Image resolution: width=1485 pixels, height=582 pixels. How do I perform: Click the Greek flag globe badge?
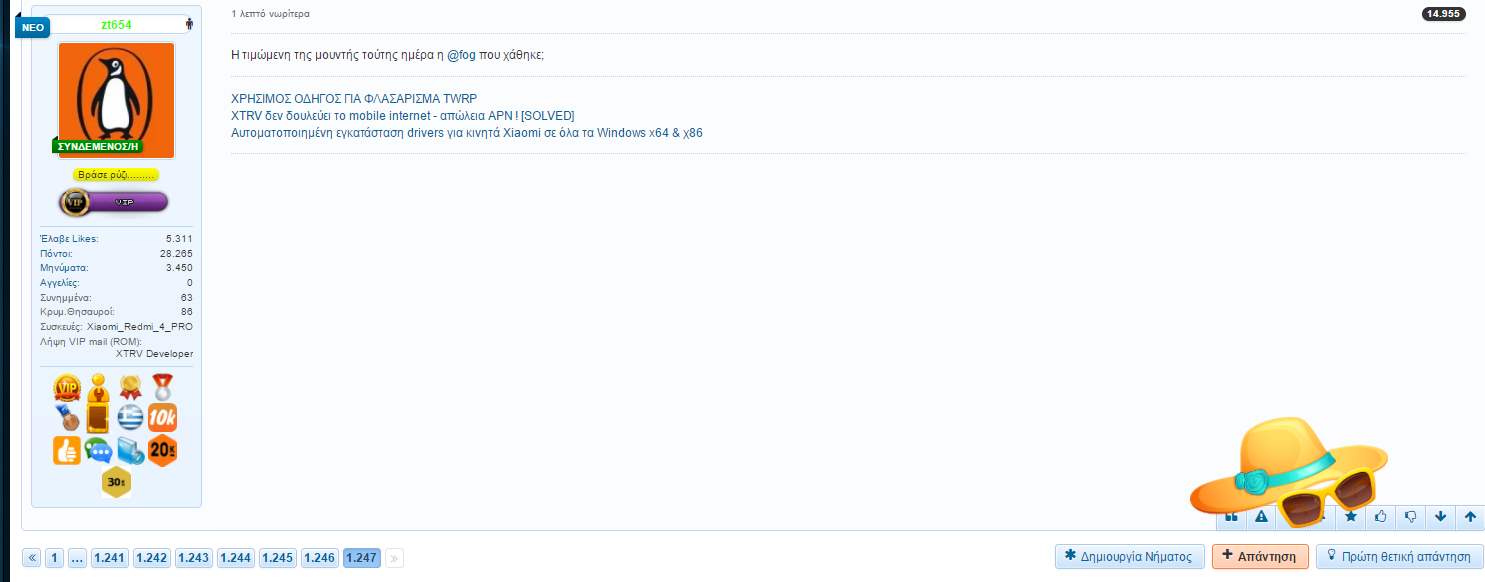130,417
